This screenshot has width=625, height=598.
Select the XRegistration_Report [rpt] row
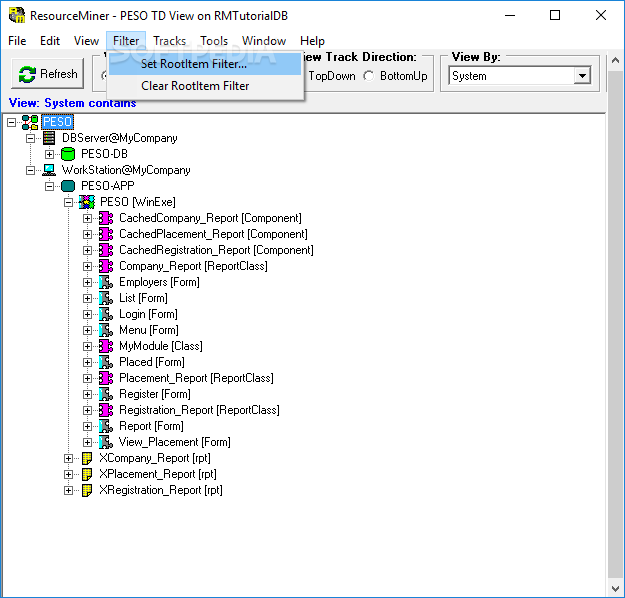[x=161, y=490]
